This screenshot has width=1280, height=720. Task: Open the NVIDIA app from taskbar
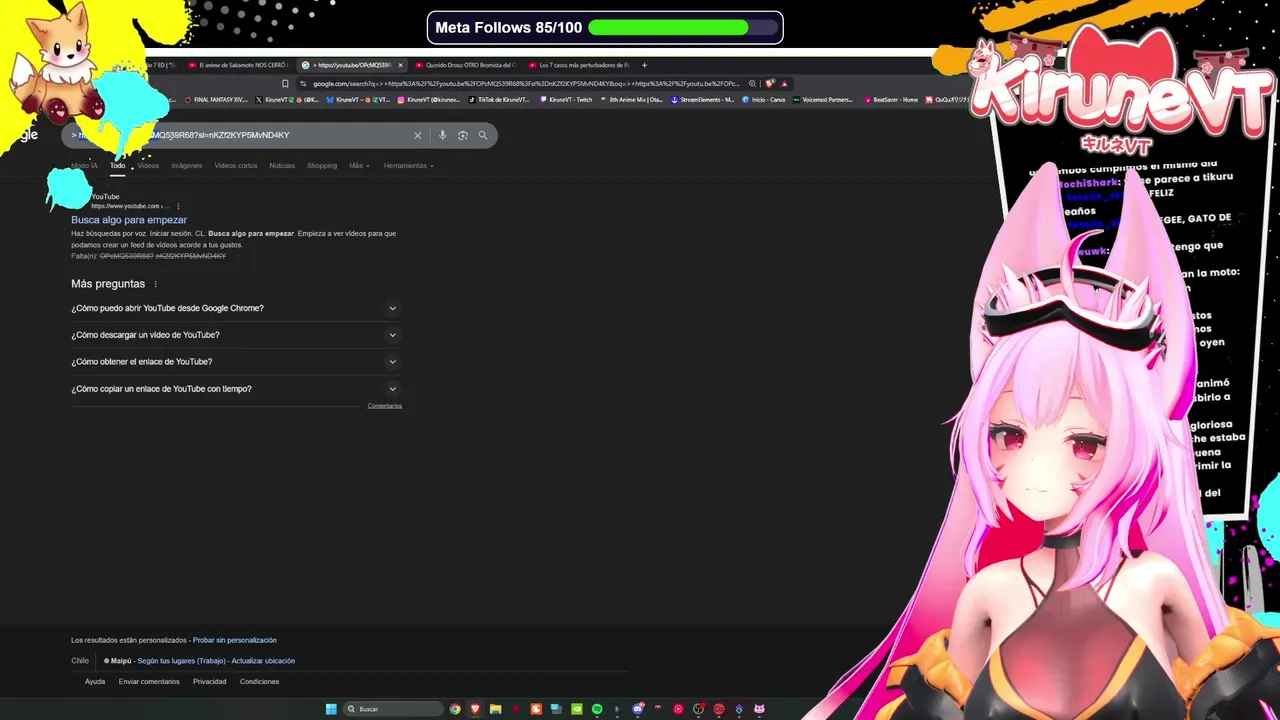pyautogui.click(x=576, y=709)
